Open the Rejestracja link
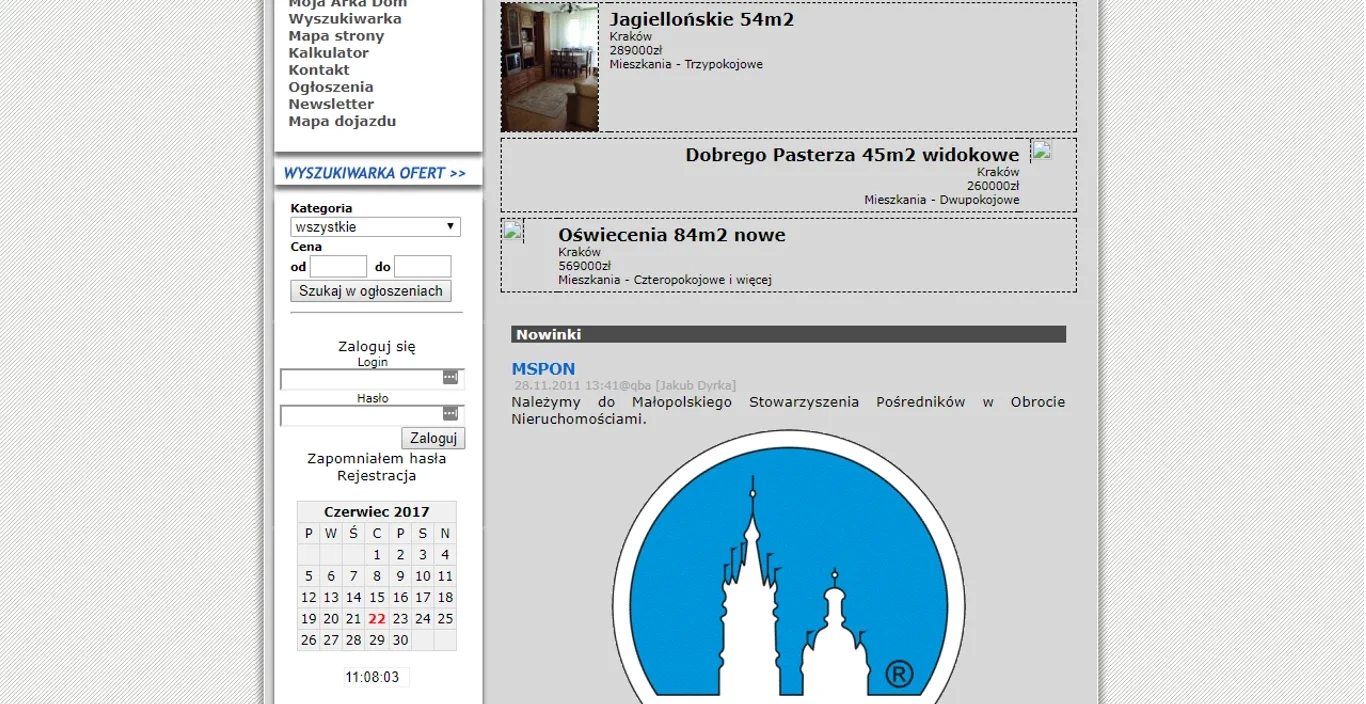This screenshot has width=1366, height=704. [377, 476]
